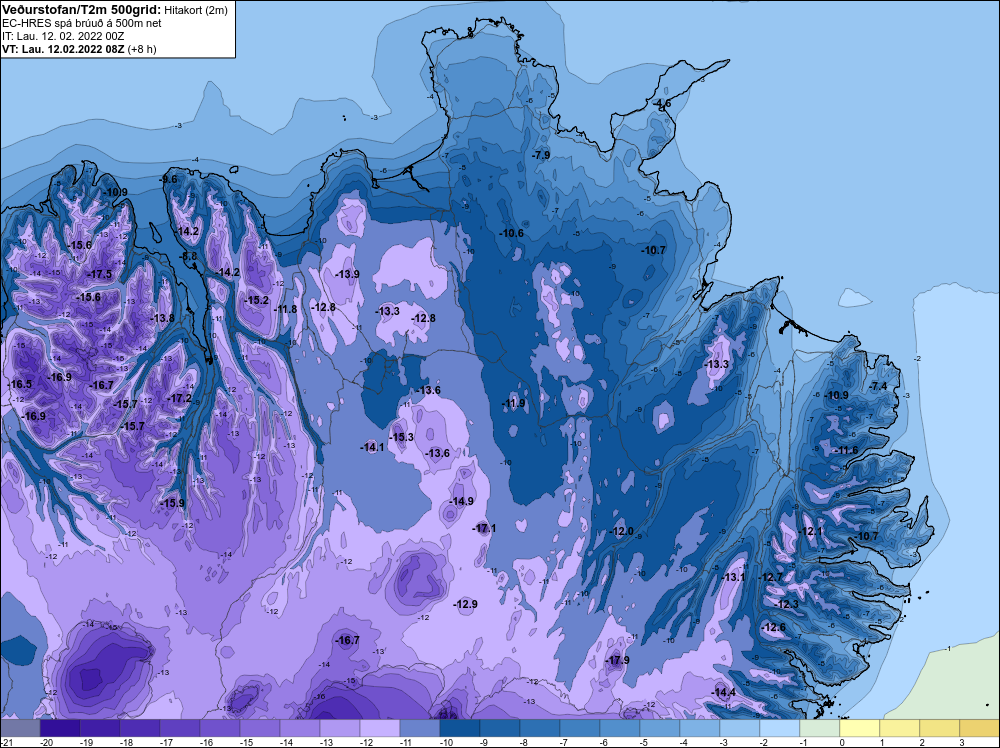
Task: Click the legend swatch between -17 and -16
Action: pyautogui.click(x=180, y=728)
